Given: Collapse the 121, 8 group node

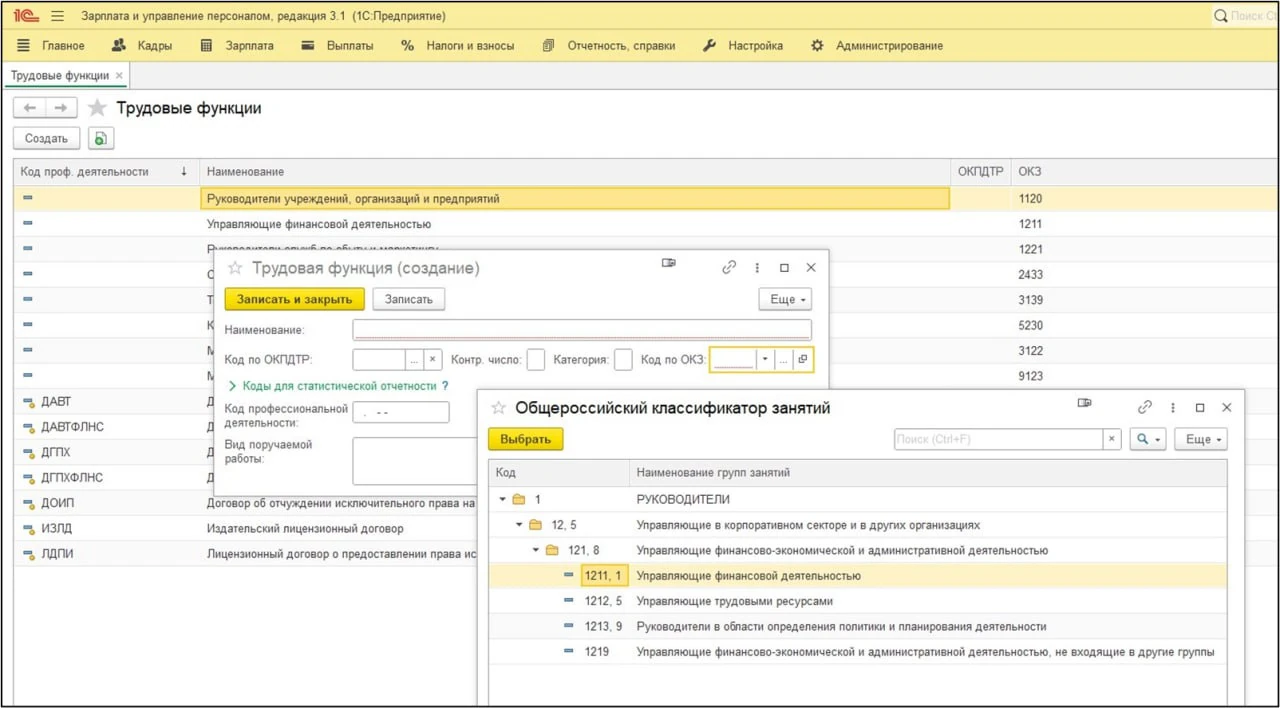Looking at the screenshot, I should coord(536,550).
